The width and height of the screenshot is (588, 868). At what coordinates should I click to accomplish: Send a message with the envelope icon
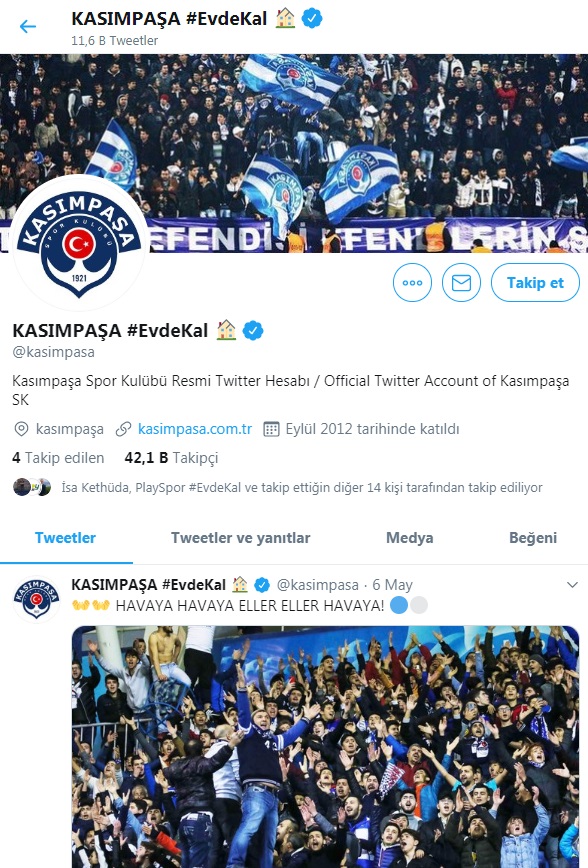(x=461, y=282)
